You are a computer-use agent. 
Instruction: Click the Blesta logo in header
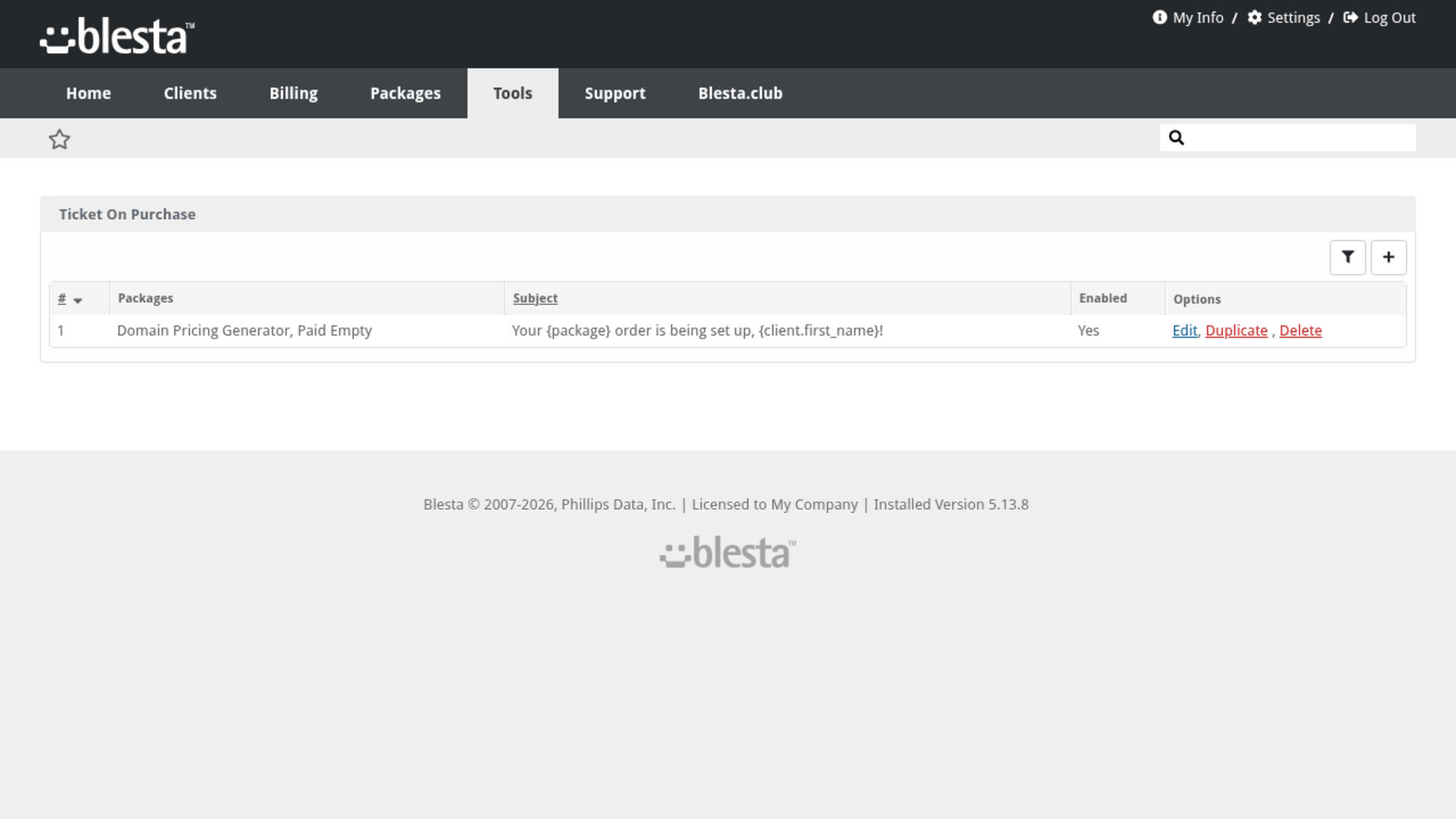117,36
